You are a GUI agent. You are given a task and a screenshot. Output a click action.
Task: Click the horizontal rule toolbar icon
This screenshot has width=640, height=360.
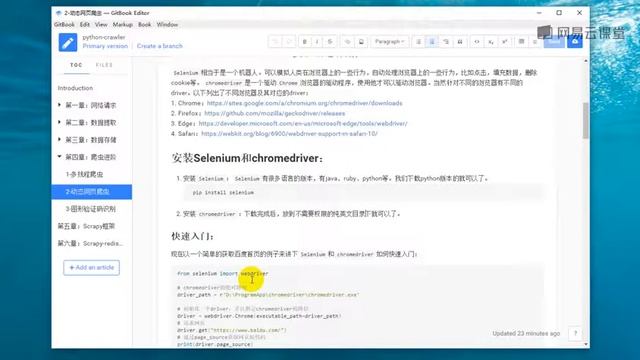tap(535, 42)
